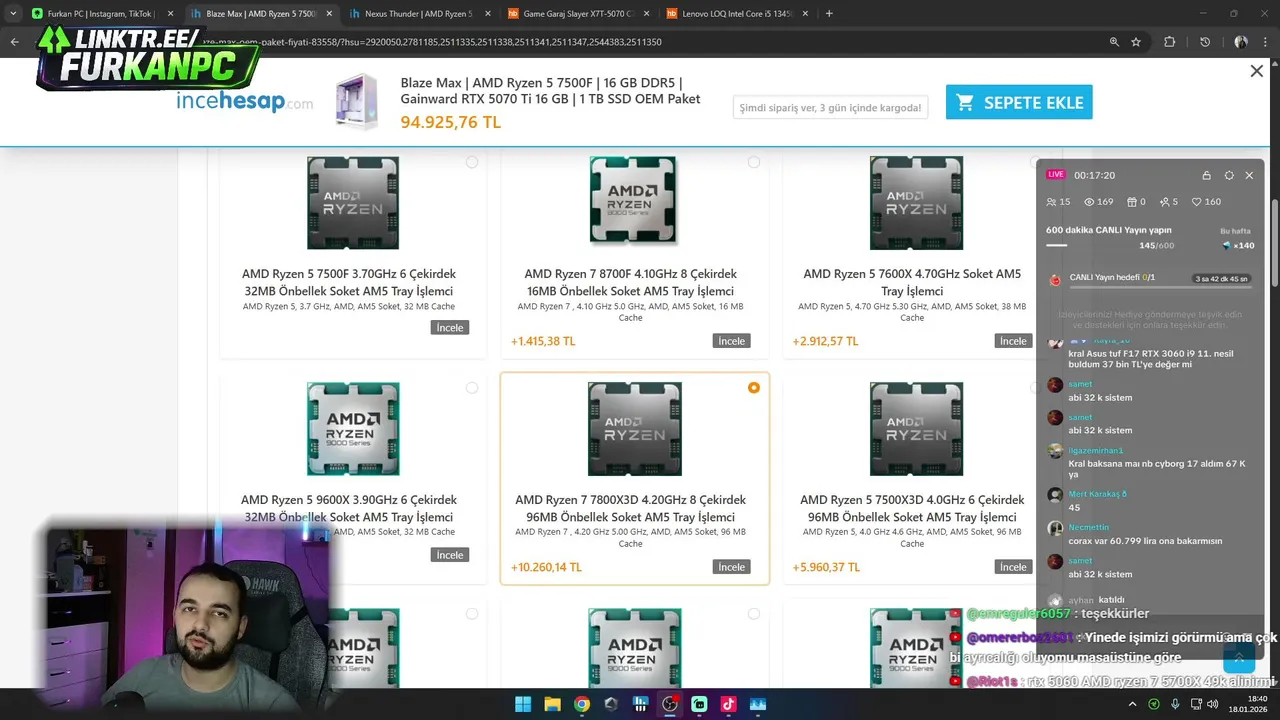Image resolution: width=1280 pixels, height=720 pixels.
Task: Select the Blaze Max AMD Ryzen tab
Action: [x=261, y=14]
